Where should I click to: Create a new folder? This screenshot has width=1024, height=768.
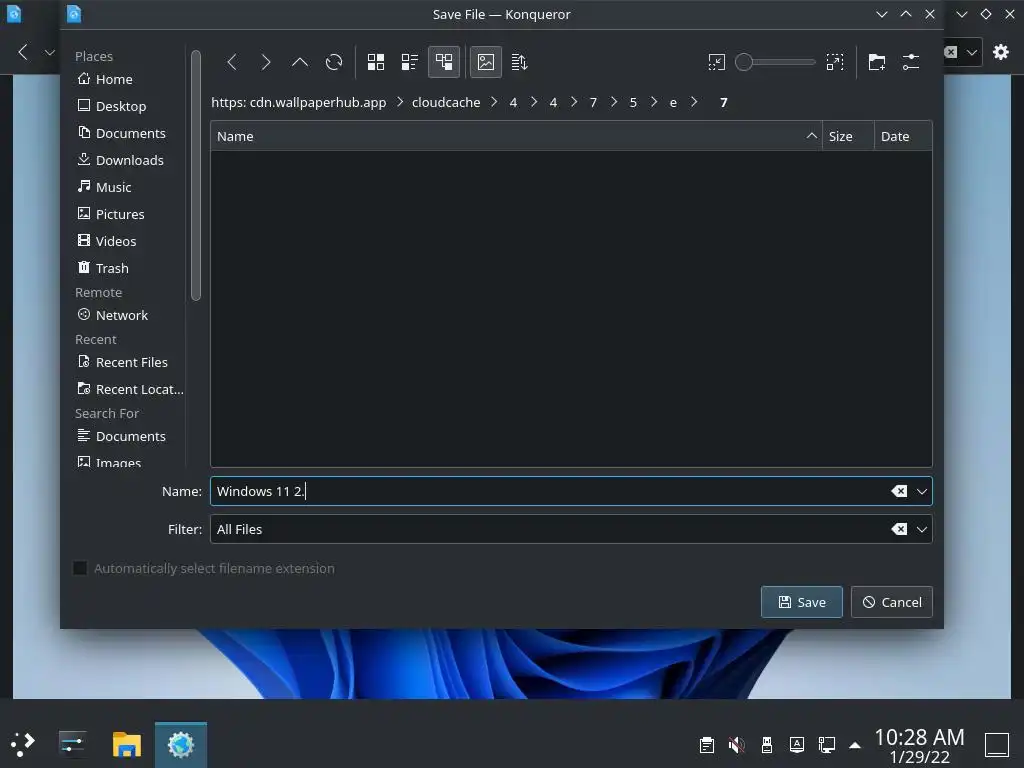click(876, 62)
